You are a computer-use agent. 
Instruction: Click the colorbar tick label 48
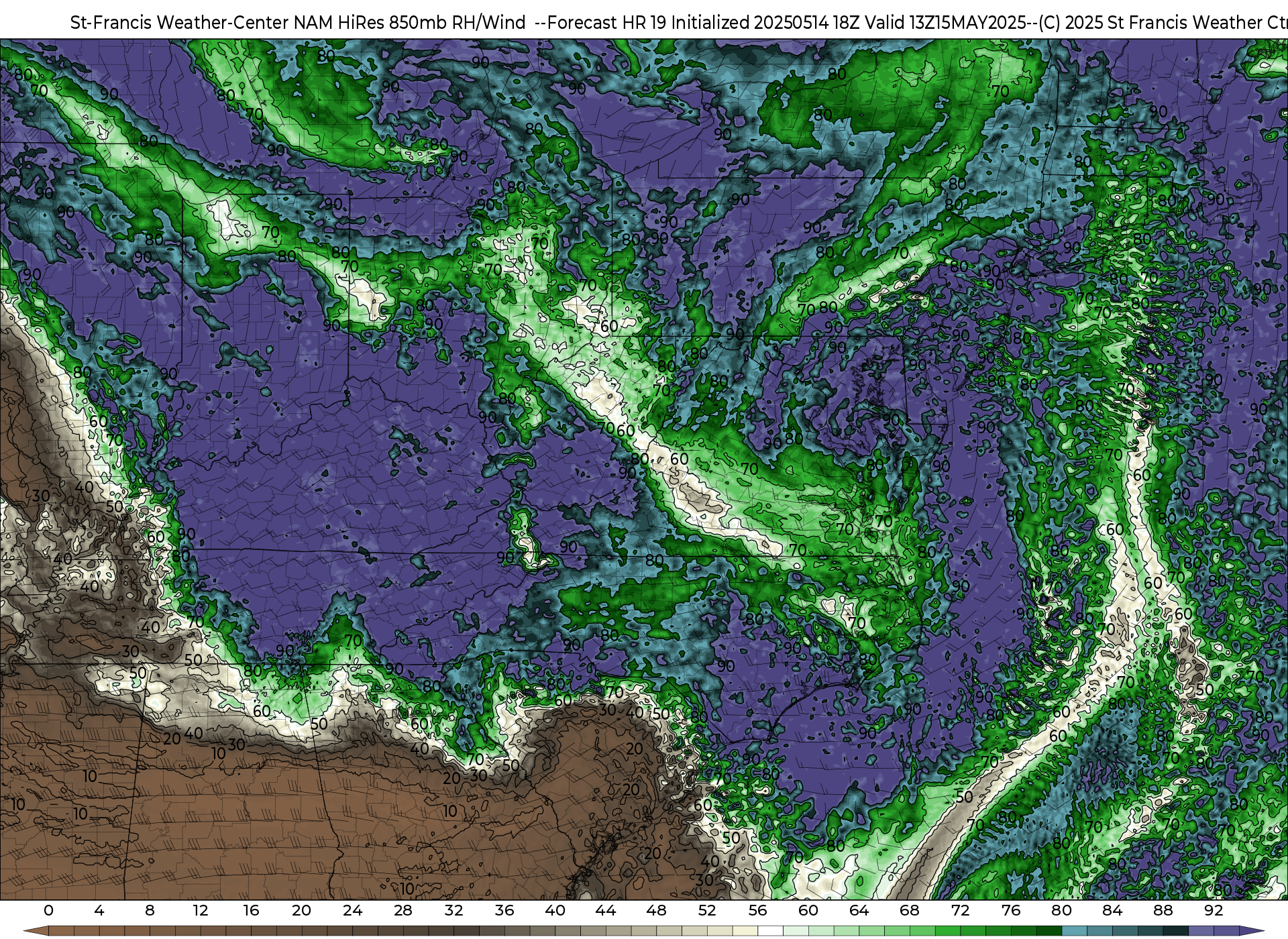point(656,910)
